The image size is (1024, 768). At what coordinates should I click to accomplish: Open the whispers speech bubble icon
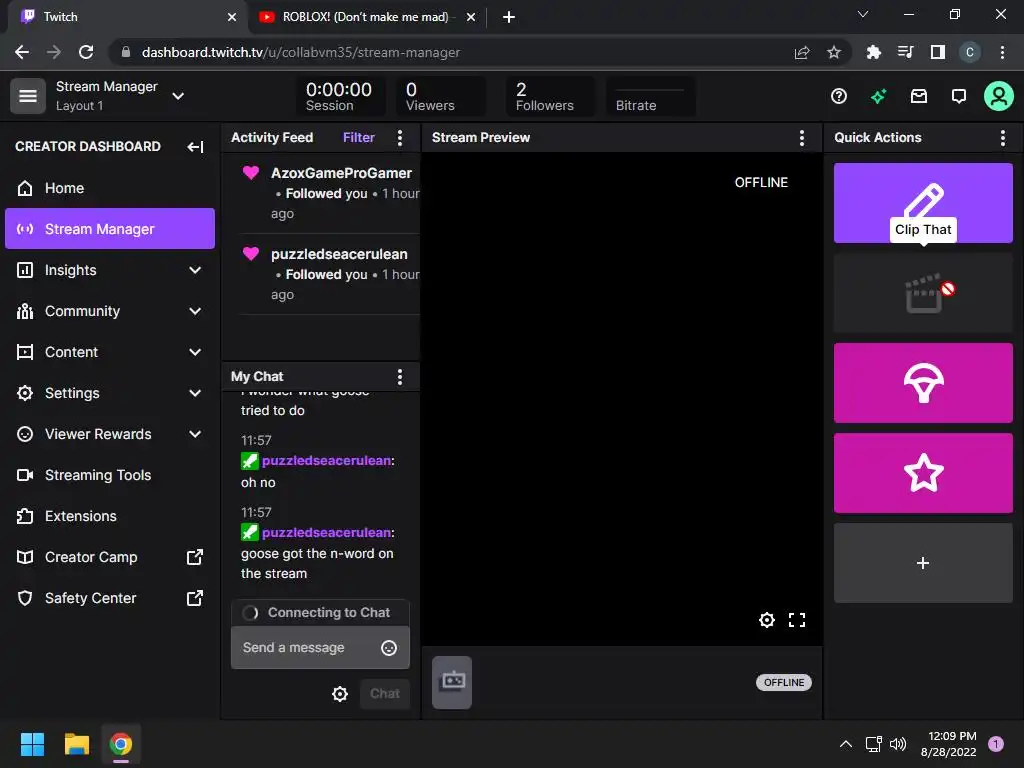tap(959, 97)
